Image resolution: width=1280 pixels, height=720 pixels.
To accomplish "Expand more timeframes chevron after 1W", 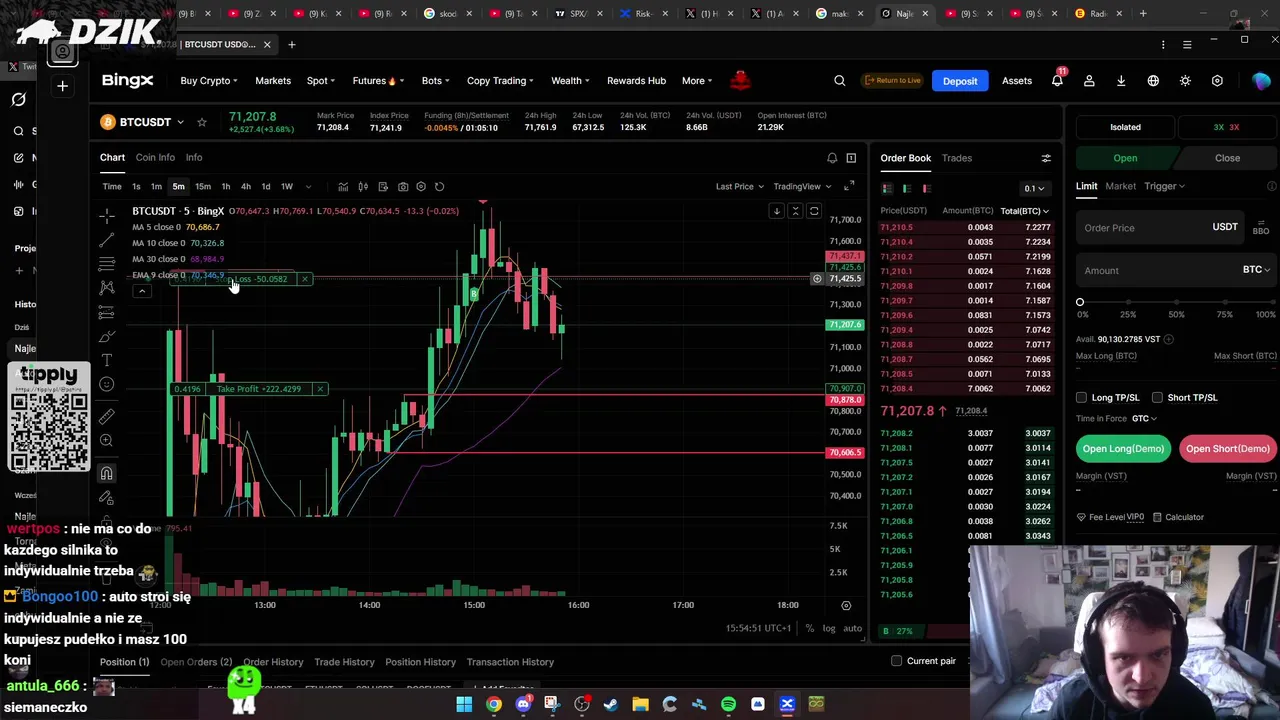I will (x=308, y=187).
